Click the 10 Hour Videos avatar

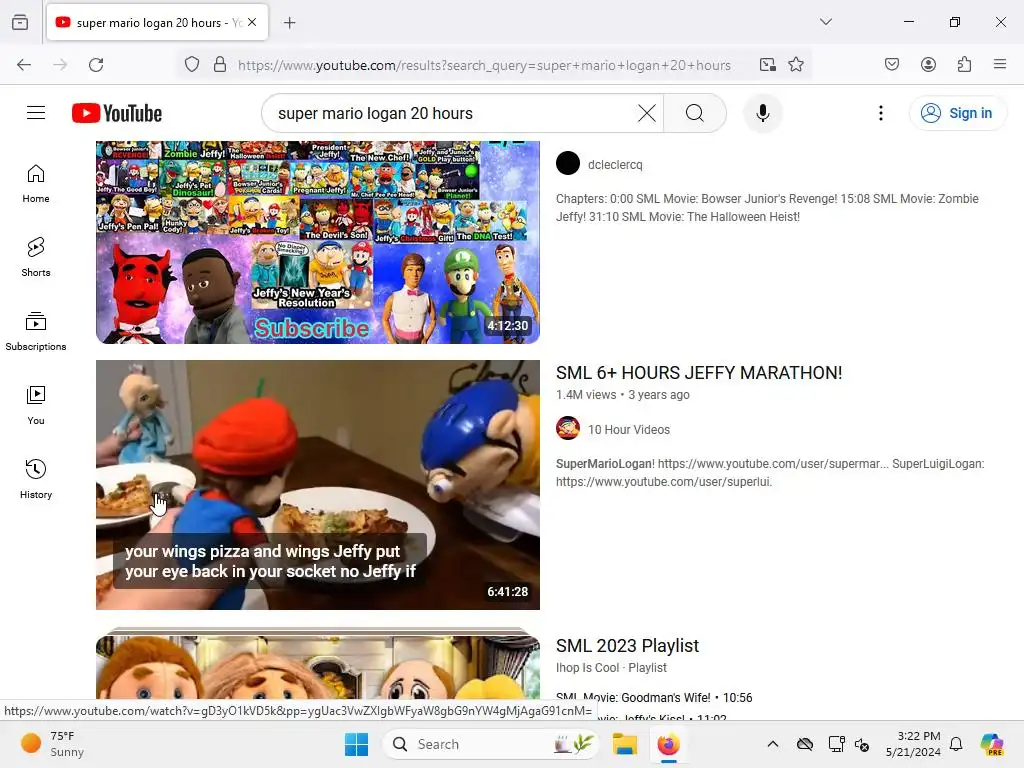568,428
